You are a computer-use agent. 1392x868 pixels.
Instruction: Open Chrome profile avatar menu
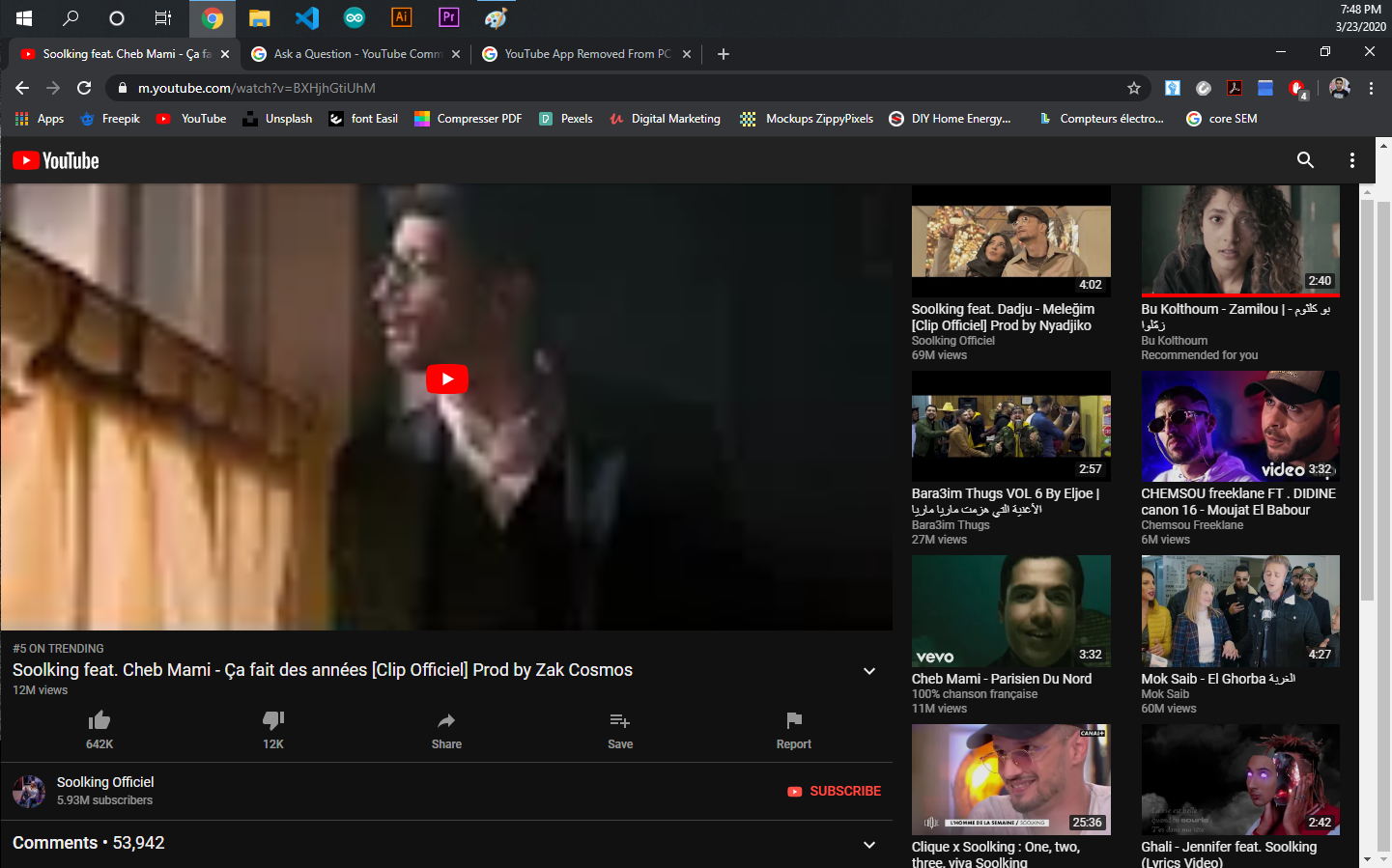pos(1340,88)
